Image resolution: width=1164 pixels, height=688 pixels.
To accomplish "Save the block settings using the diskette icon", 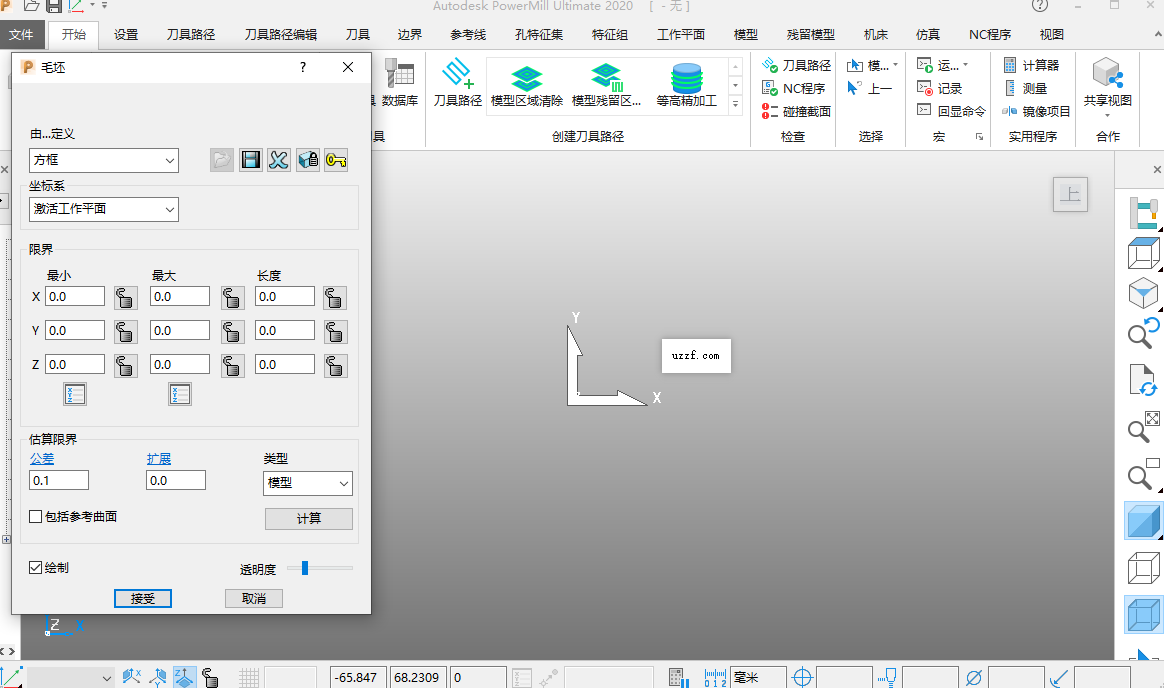I will (250, 159).
